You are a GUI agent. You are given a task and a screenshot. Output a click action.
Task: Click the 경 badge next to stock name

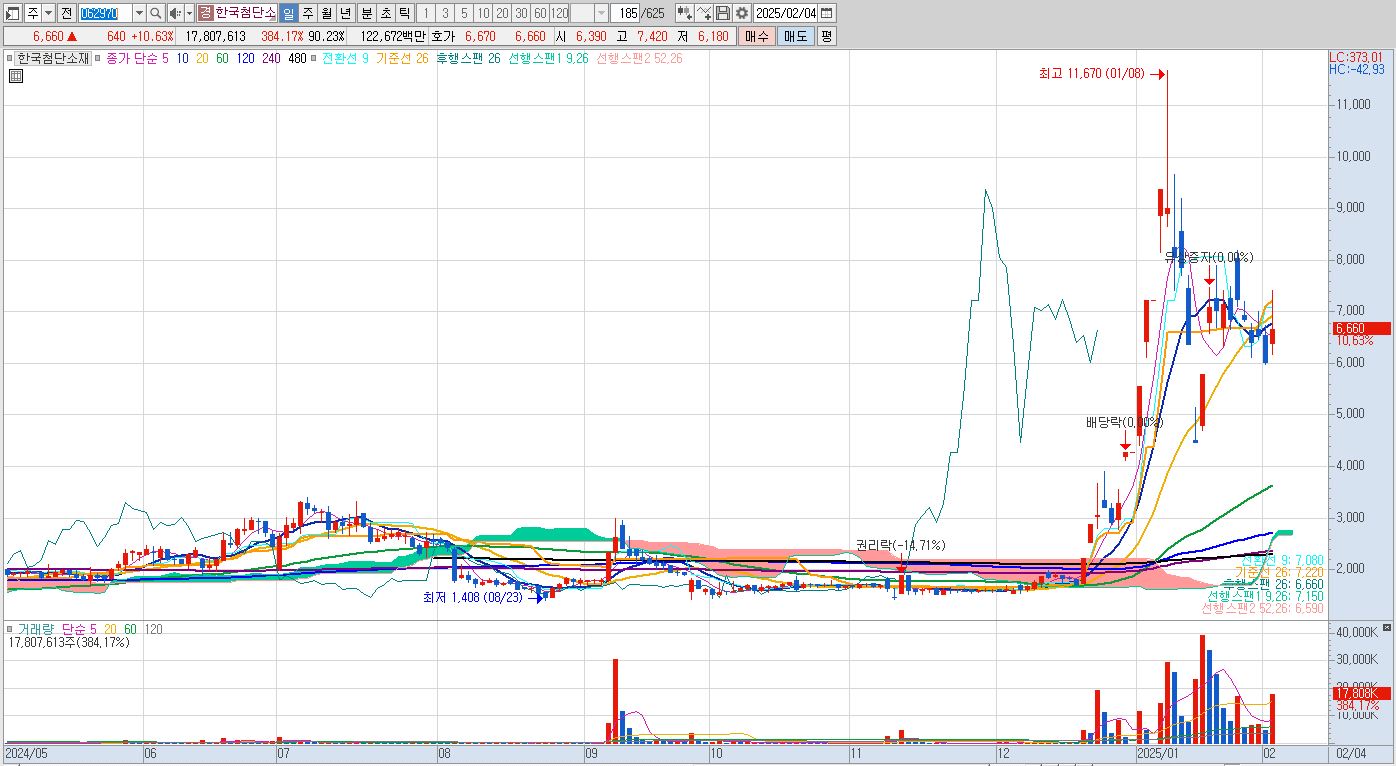205,13
